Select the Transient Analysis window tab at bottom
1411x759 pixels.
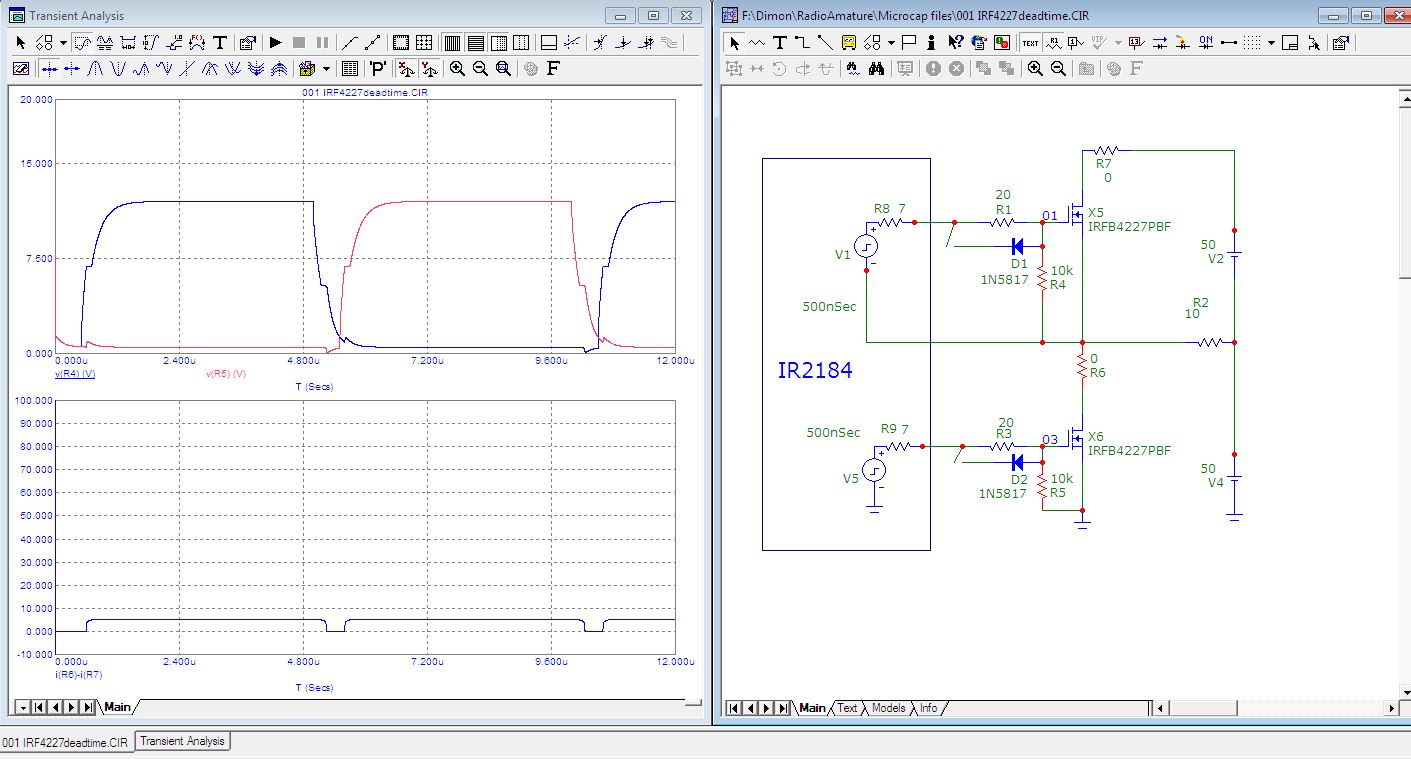click(182, 741)
